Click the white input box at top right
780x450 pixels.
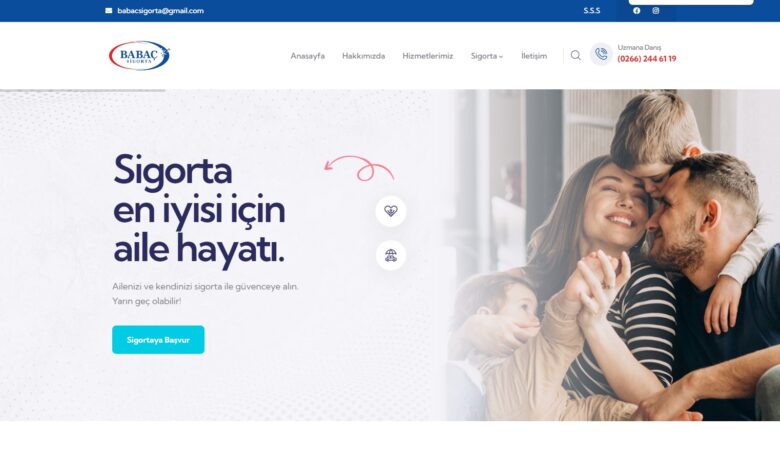tap(691, 2)
